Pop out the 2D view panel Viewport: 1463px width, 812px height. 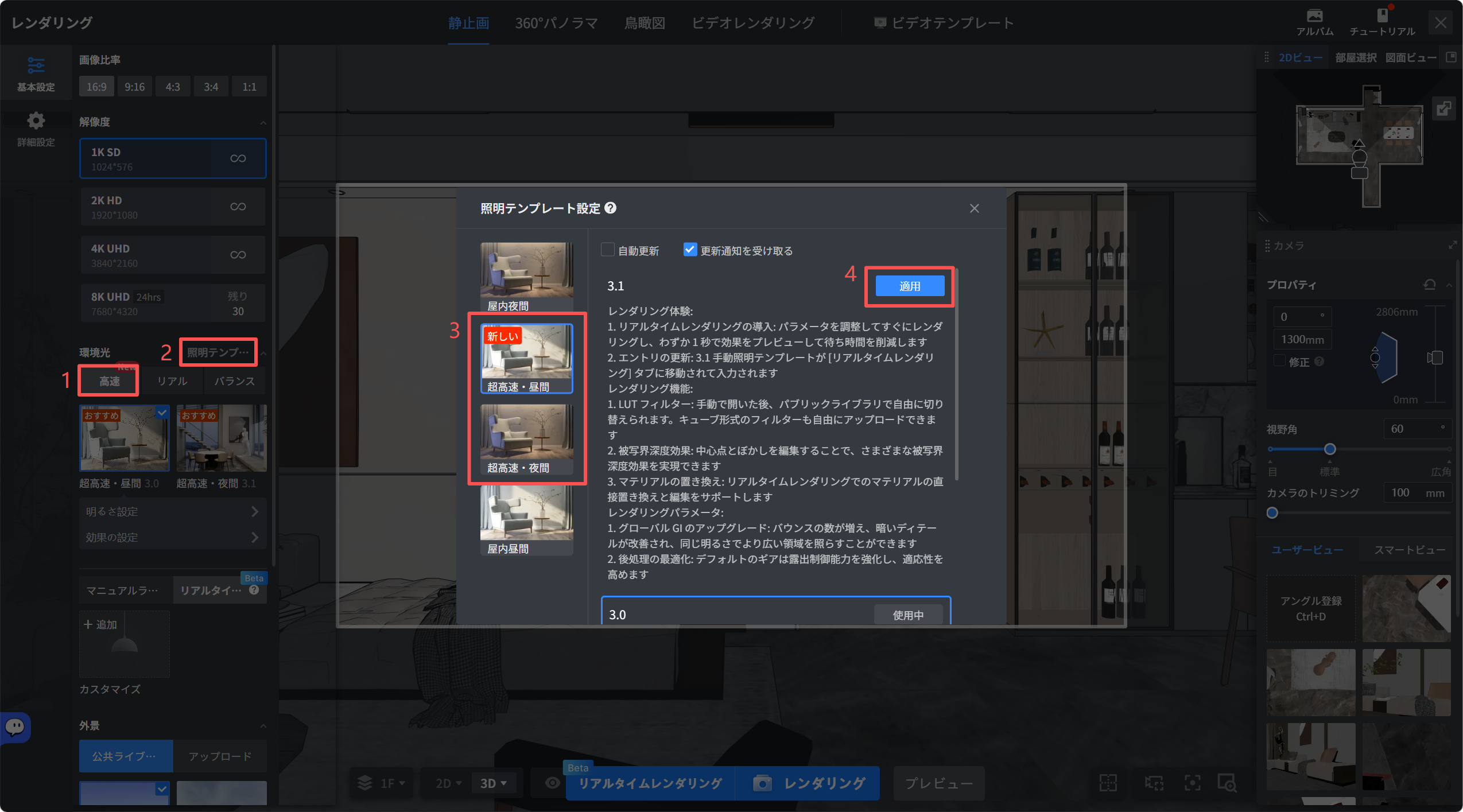pyautogui.click(x=1451, y=57)
